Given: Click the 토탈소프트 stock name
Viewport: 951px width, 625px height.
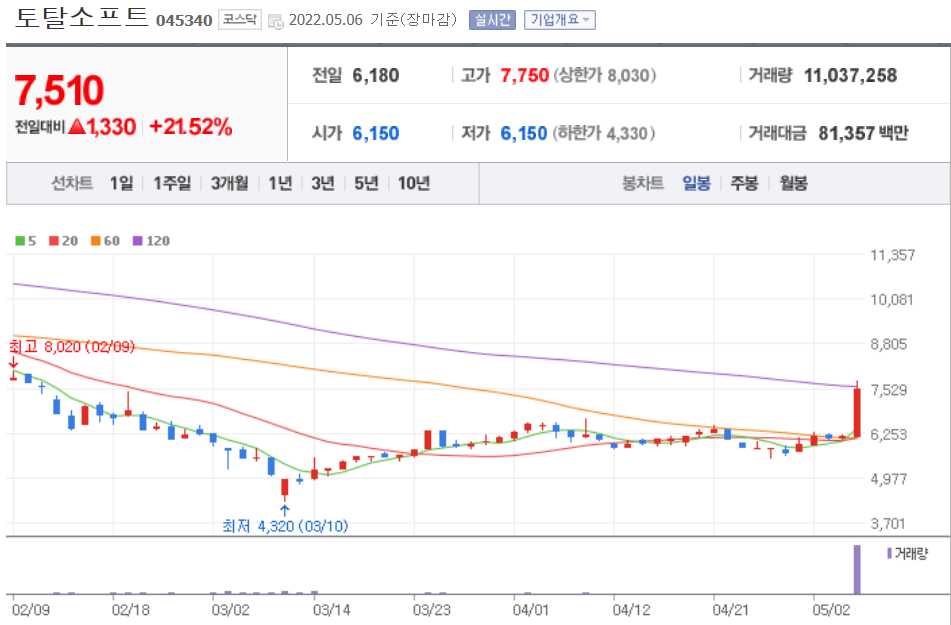Looking at the screenshot, I should 81,17.
